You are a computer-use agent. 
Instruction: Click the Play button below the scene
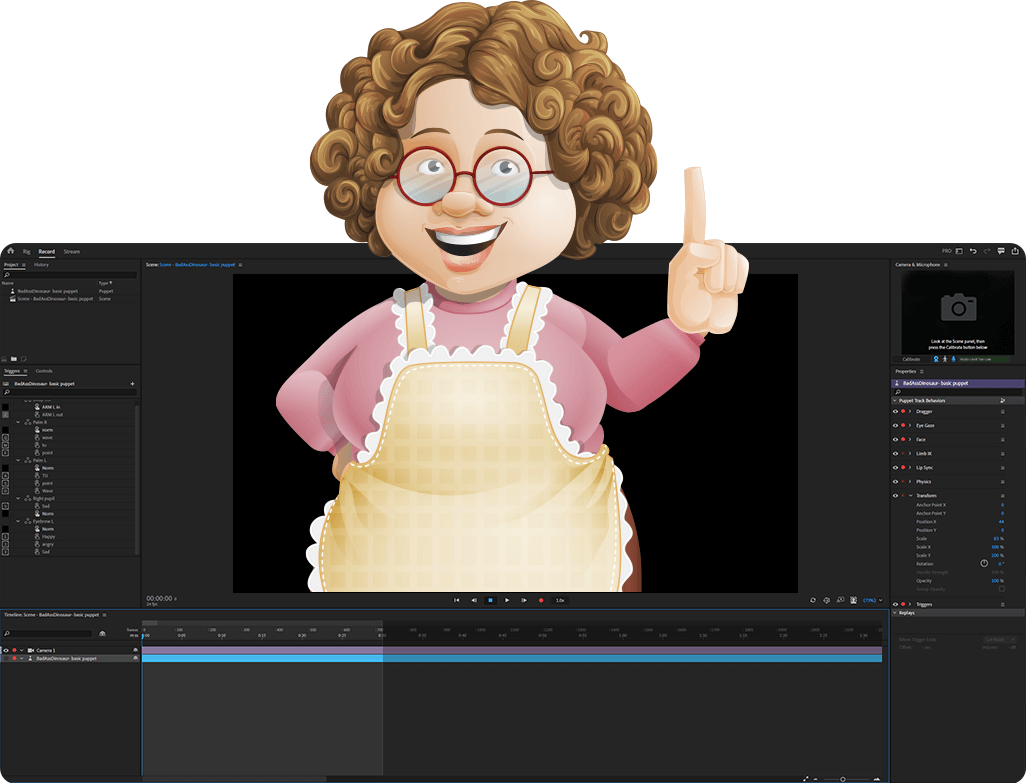(x=507, y=600)
